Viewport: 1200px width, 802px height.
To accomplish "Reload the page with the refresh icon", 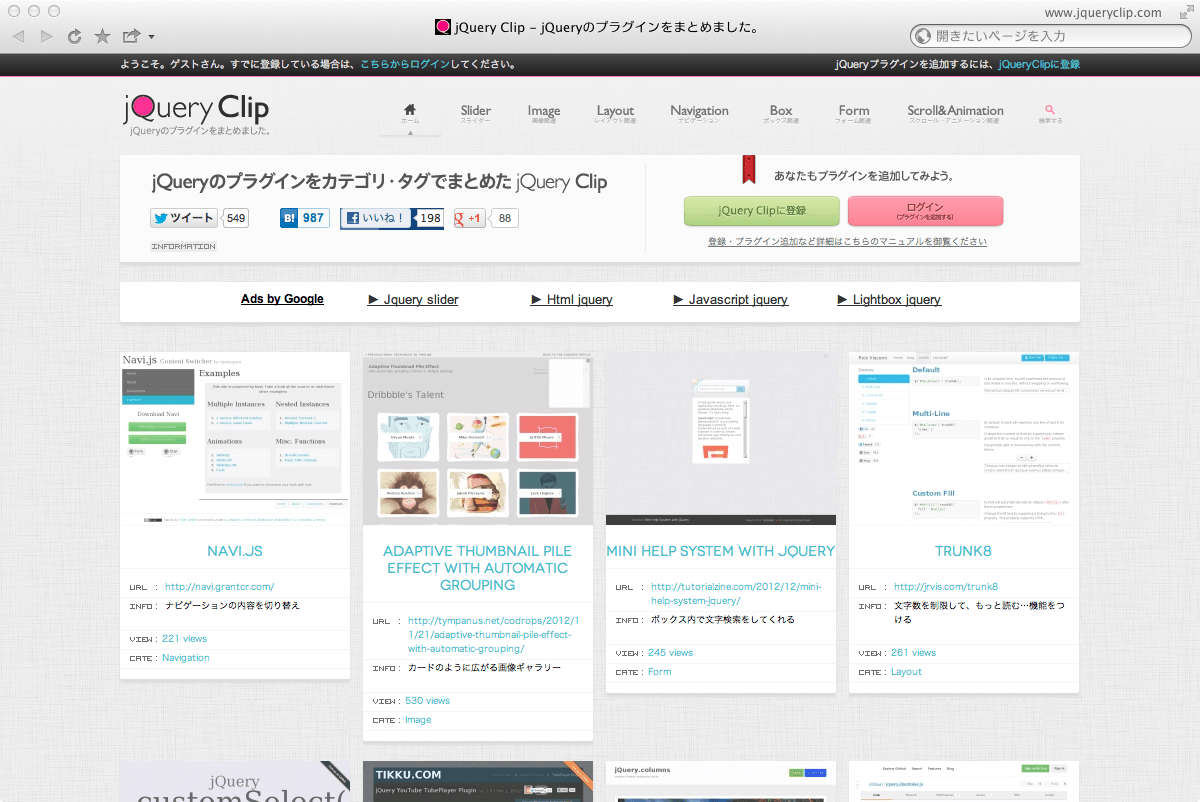I will [74, 37].
